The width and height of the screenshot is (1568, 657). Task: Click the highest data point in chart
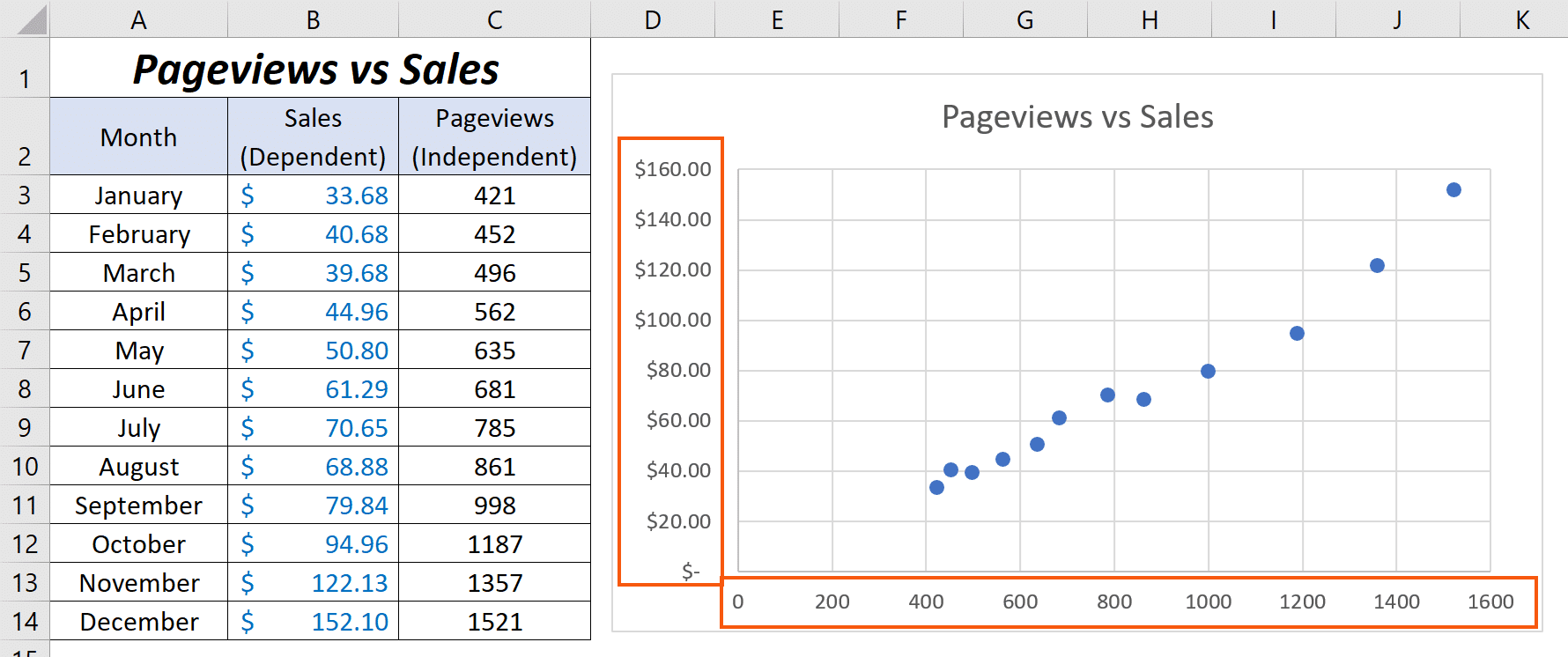(x=1453, y=189)
